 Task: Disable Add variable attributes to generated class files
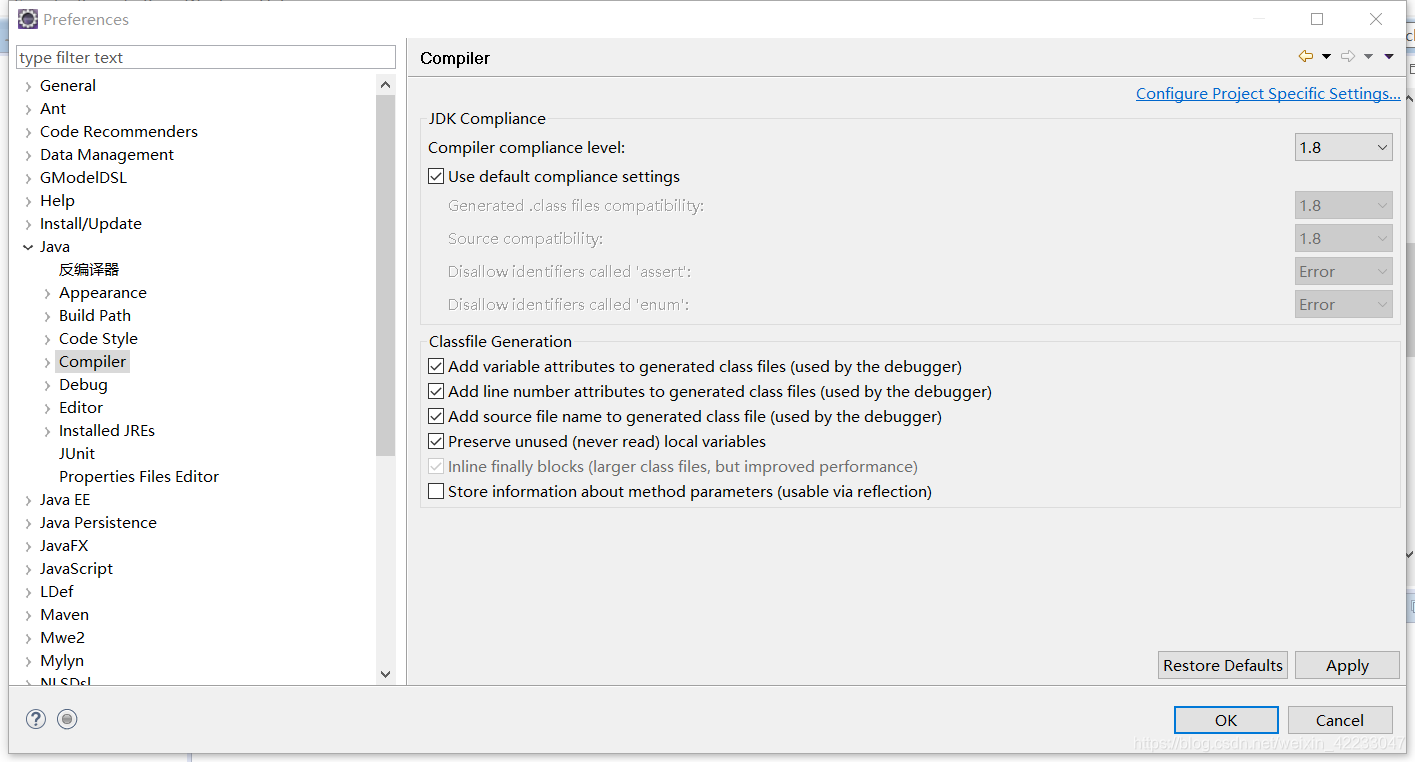point(436,366)
